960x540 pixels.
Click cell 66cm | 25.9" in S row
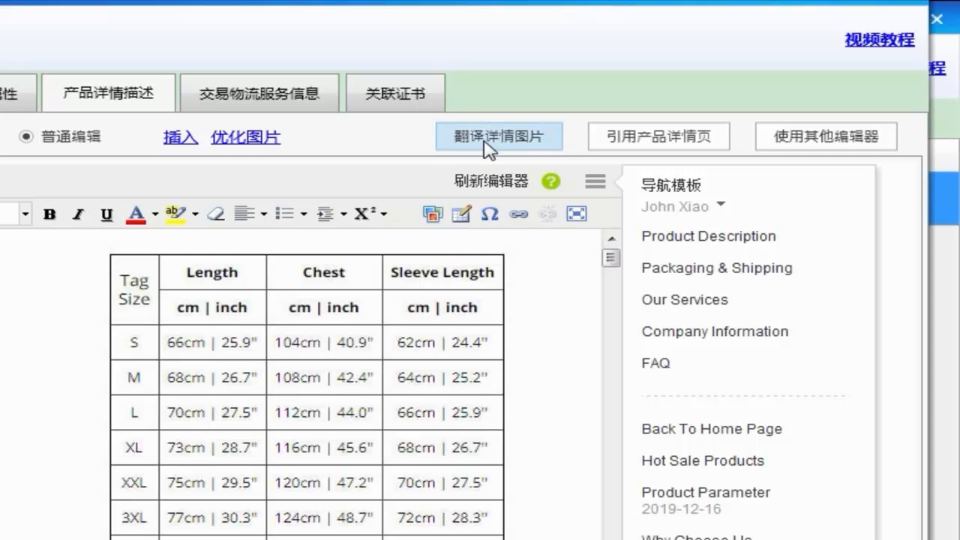pos(212,342)
